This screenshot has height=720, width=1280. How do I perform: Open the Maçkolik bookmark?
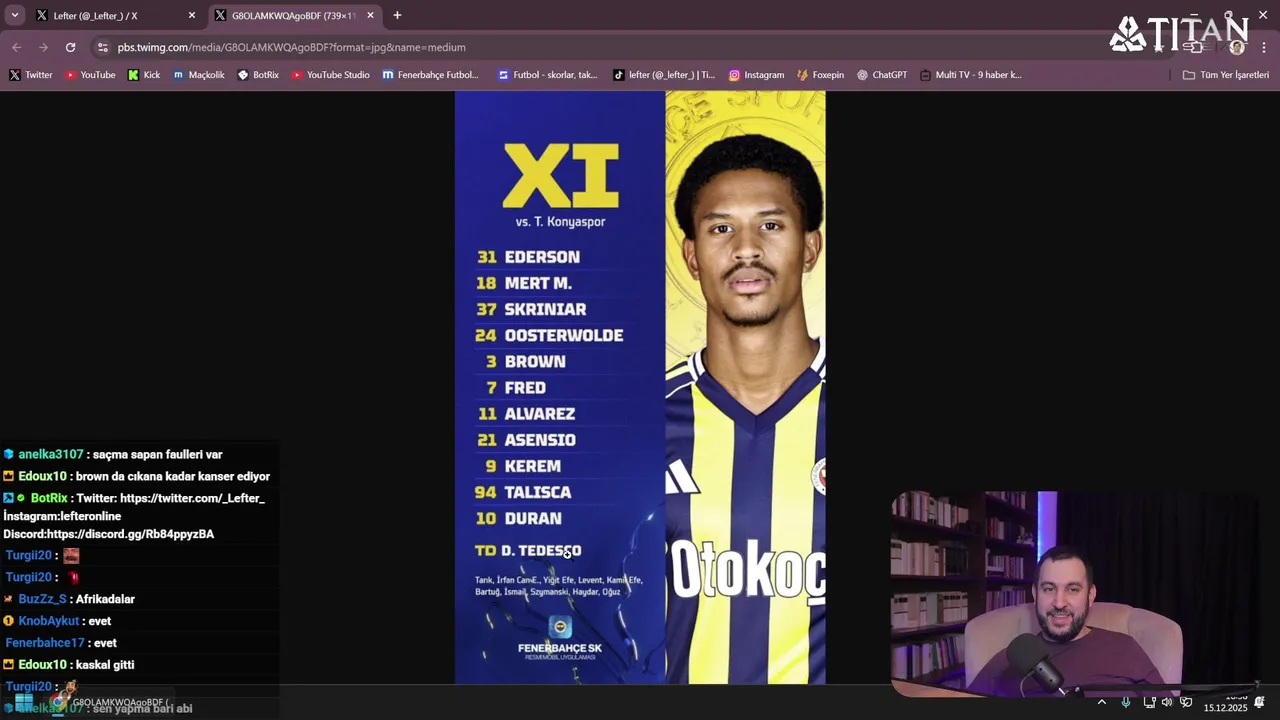[198, 75]
